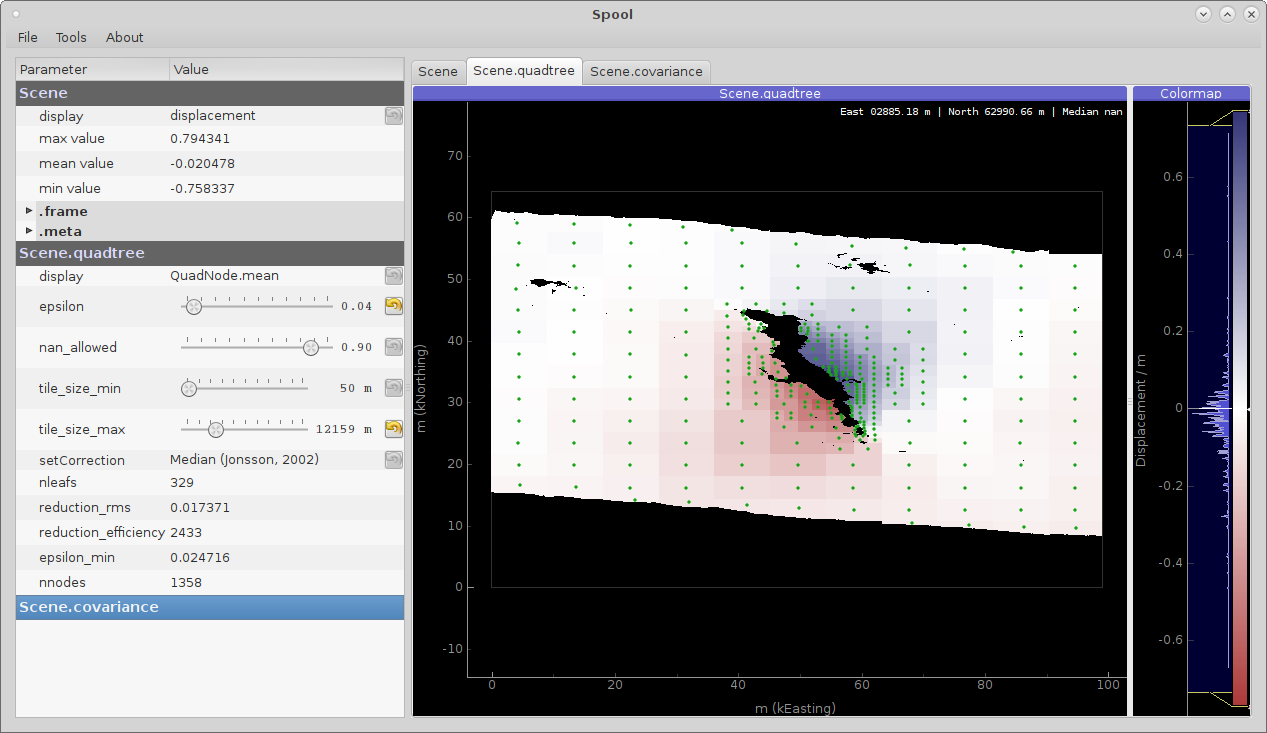Select the min value -0.758337
1267x733 pixels.
(x=205, y=188)
